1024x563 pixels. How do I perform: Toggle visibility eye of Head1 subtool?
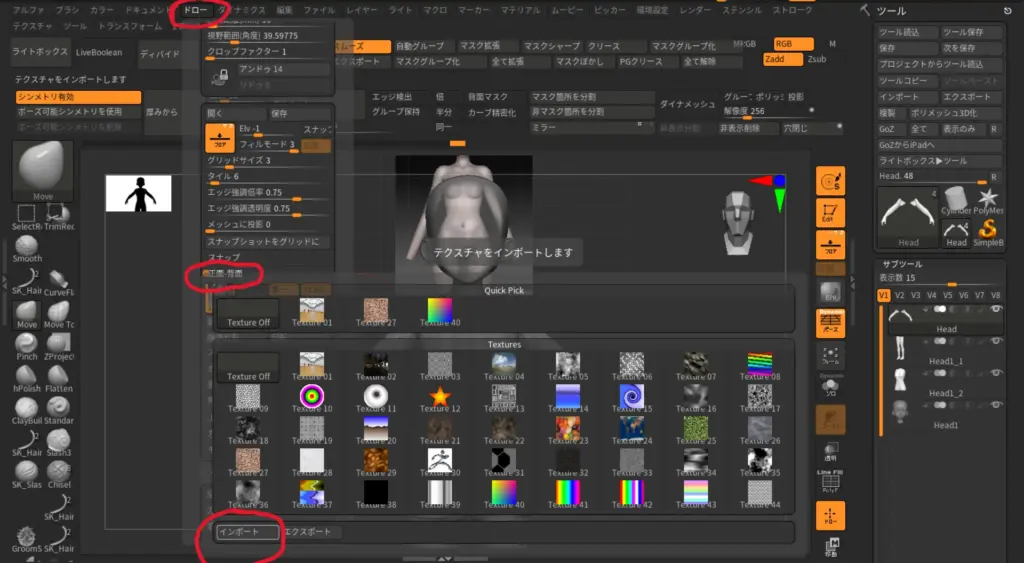pos(996,405)
